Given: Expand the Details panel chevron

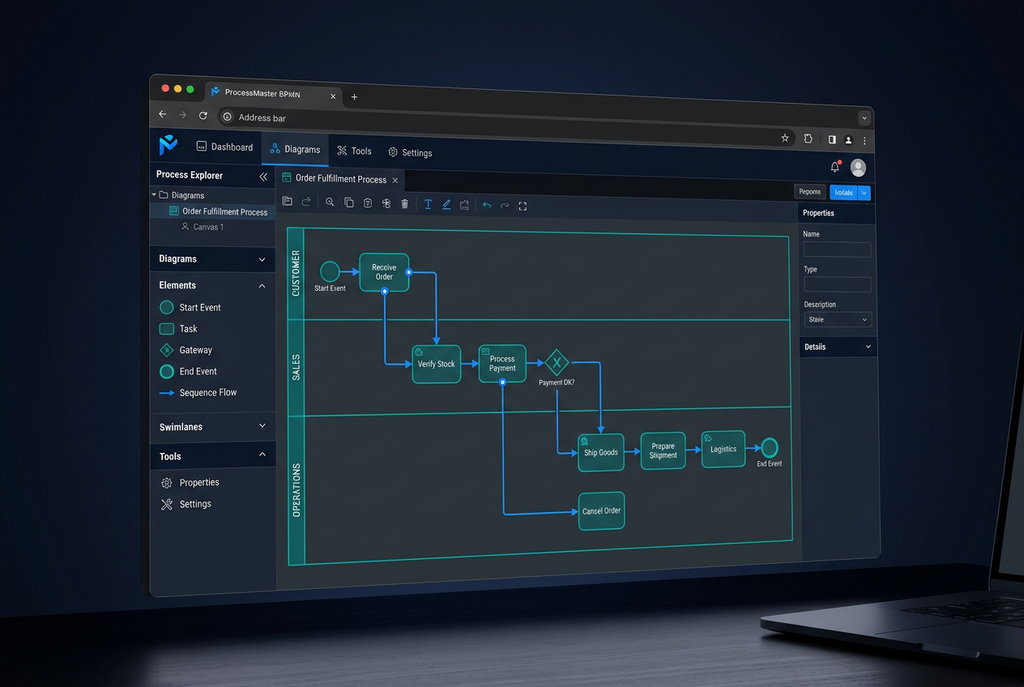Looking at the screenshot, I should click(868, 347).
